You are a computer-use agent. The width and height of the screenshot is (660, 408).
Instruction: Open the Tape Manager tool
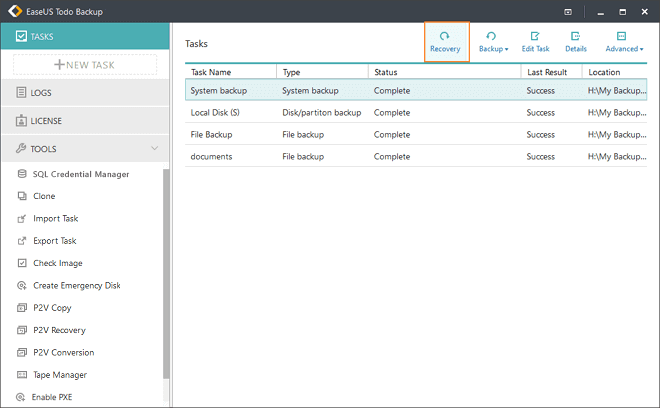(x=59, y=375)
